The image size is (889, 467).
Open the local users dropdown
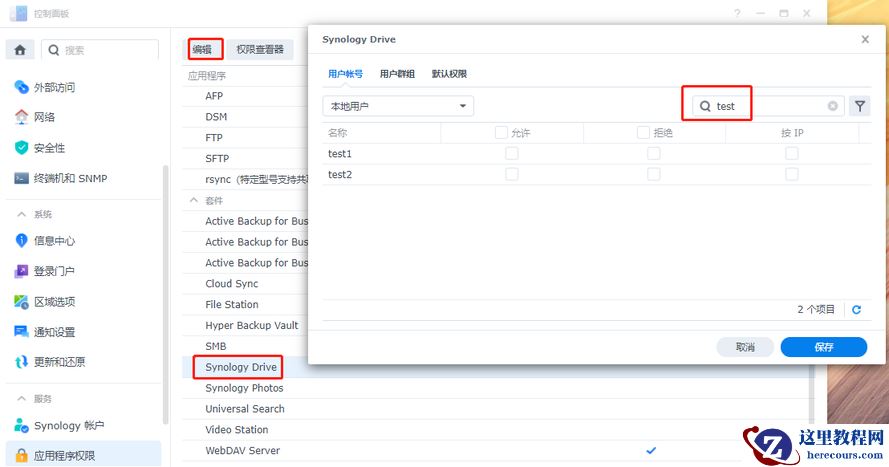pos(398,106)
